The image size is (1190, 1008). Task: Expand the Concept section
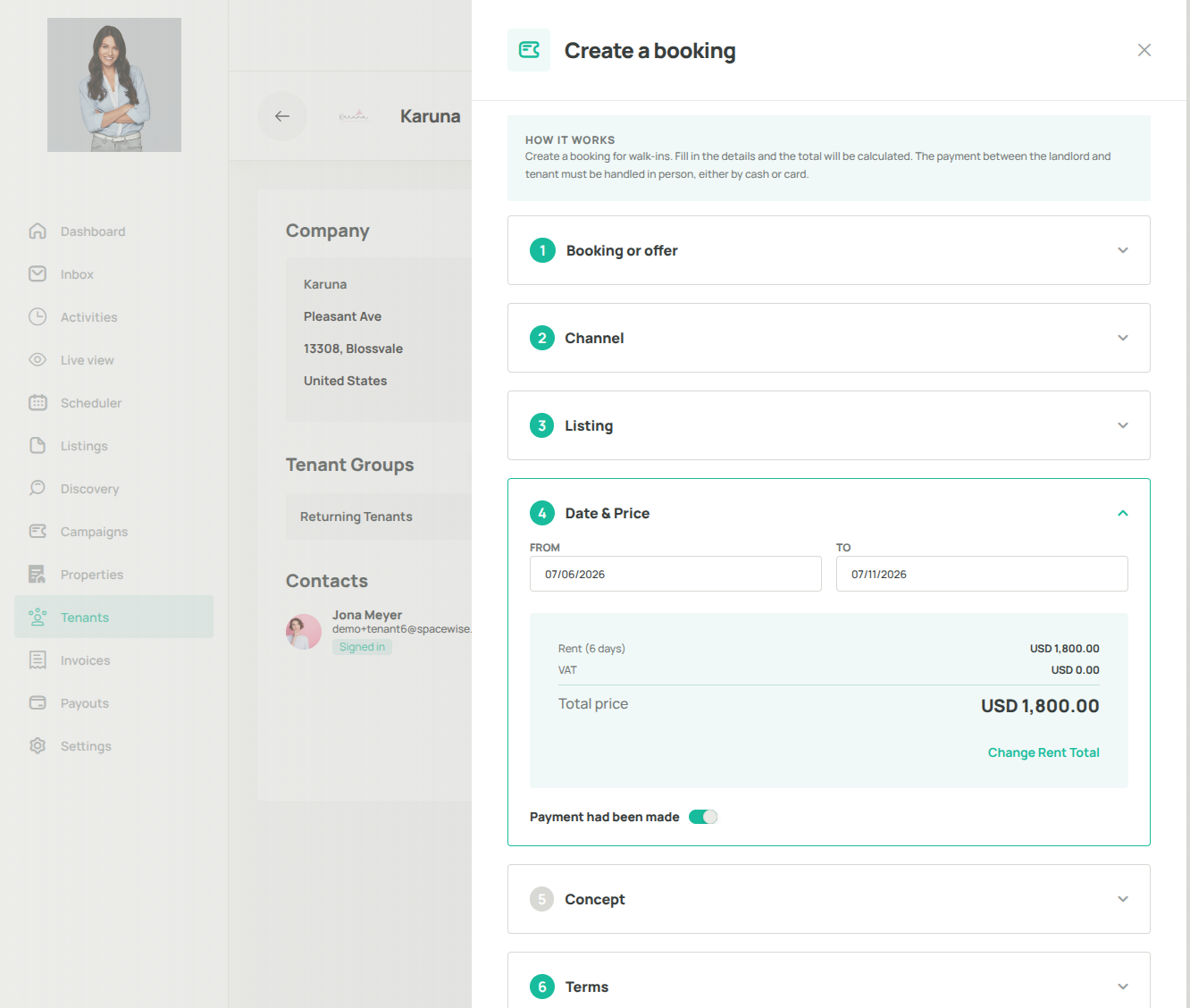point(828,899)
